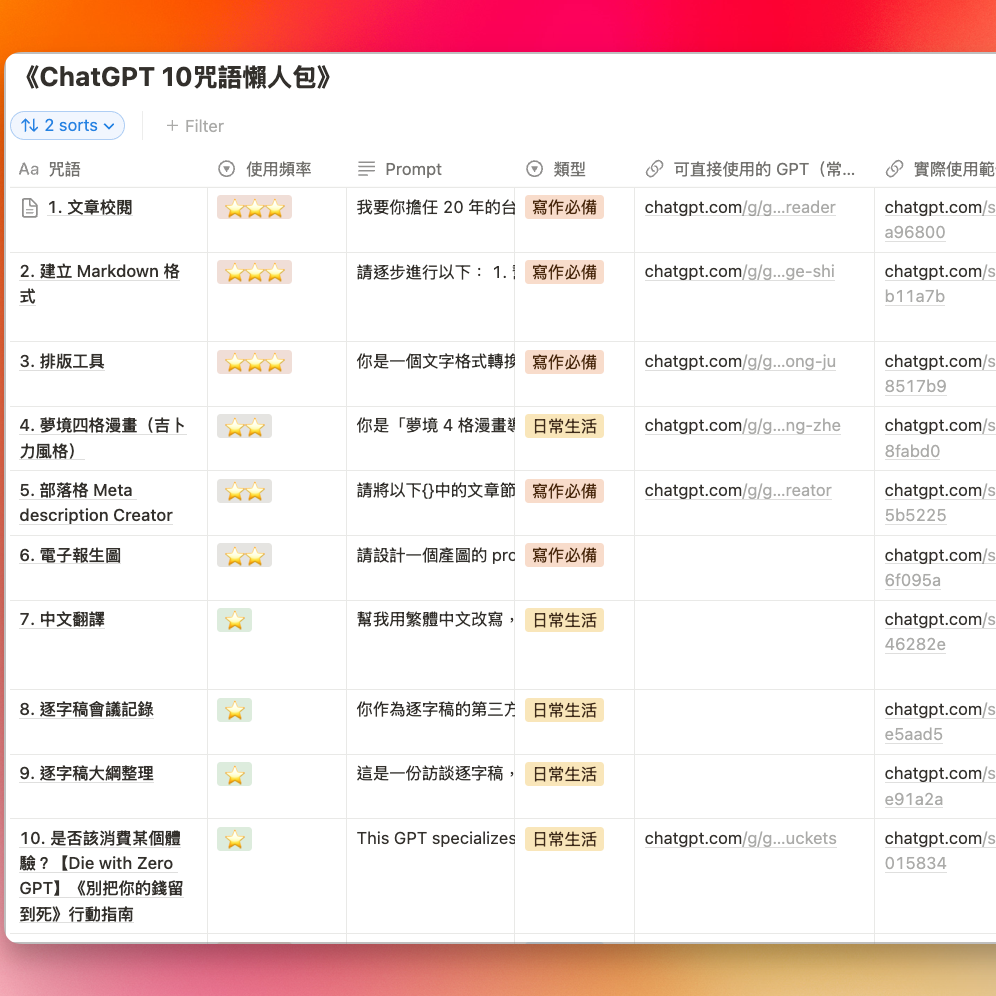Click one-star tag in 逐字稿大綱整理 row

coord(234,774)
